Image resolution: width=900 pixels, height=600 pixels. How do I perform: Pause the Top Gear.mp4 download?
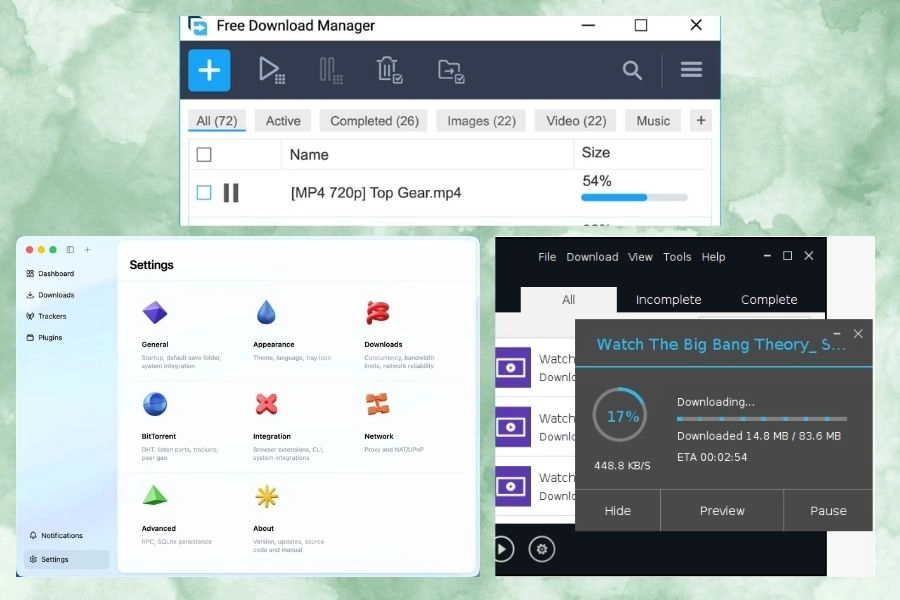tap(231, 193)
